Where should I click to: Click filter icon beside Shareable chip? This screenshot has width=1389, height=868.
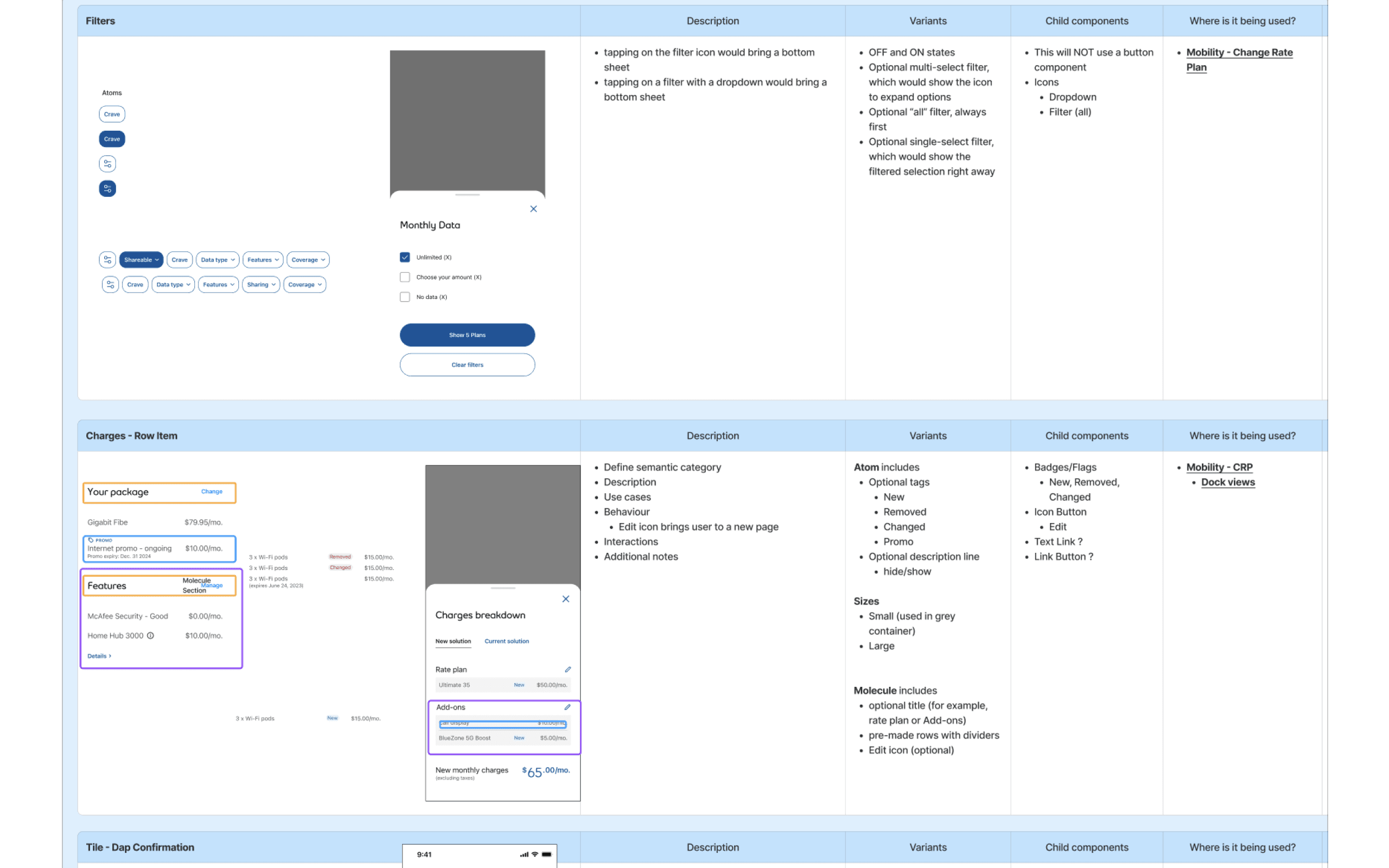click(x=107, y=259)
